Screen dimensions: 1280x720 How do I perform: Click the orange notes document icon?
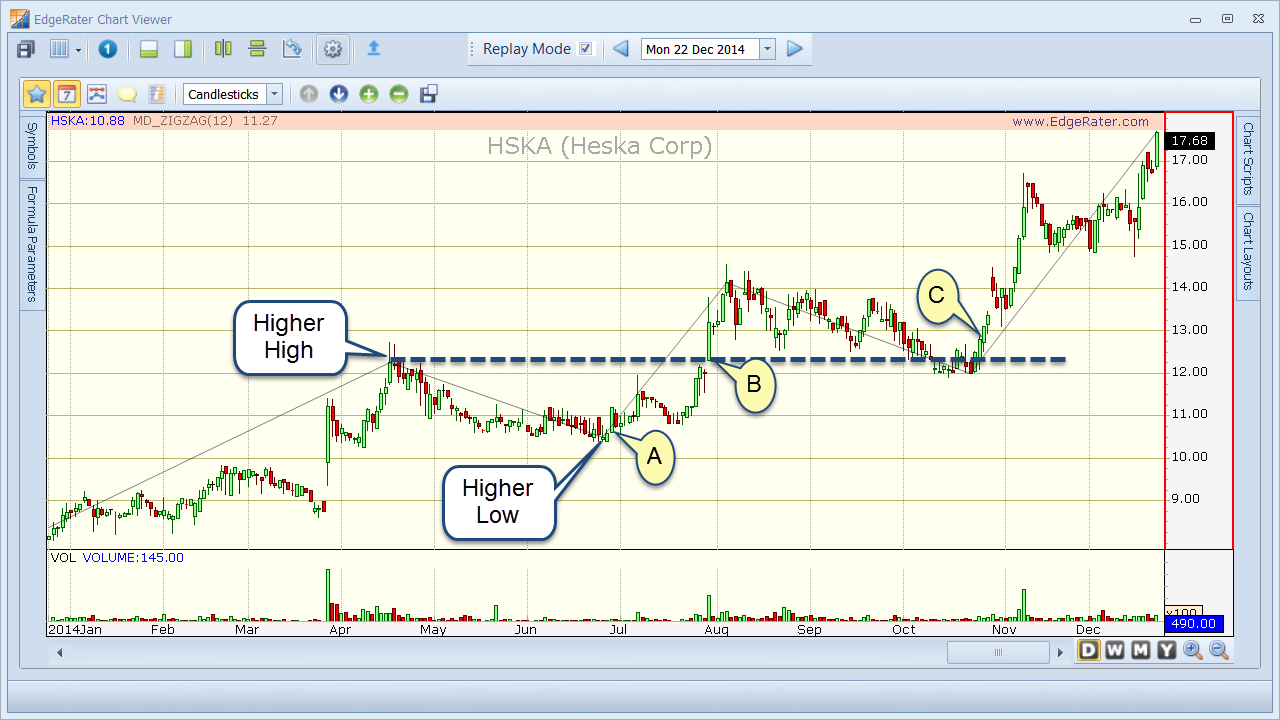157,94
